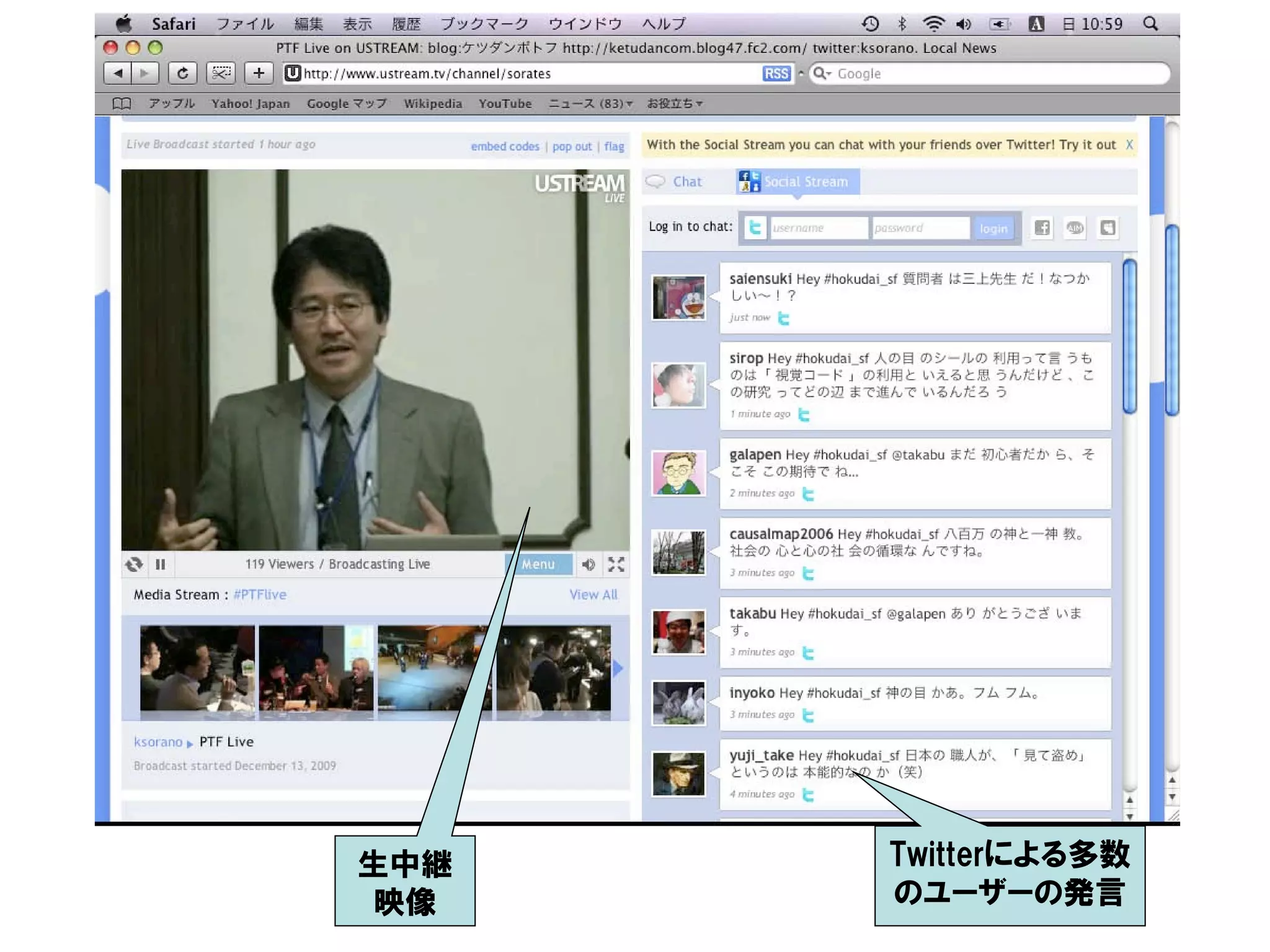Open the 編集 menu
The image size is (1270, 952).
[309, 24]
